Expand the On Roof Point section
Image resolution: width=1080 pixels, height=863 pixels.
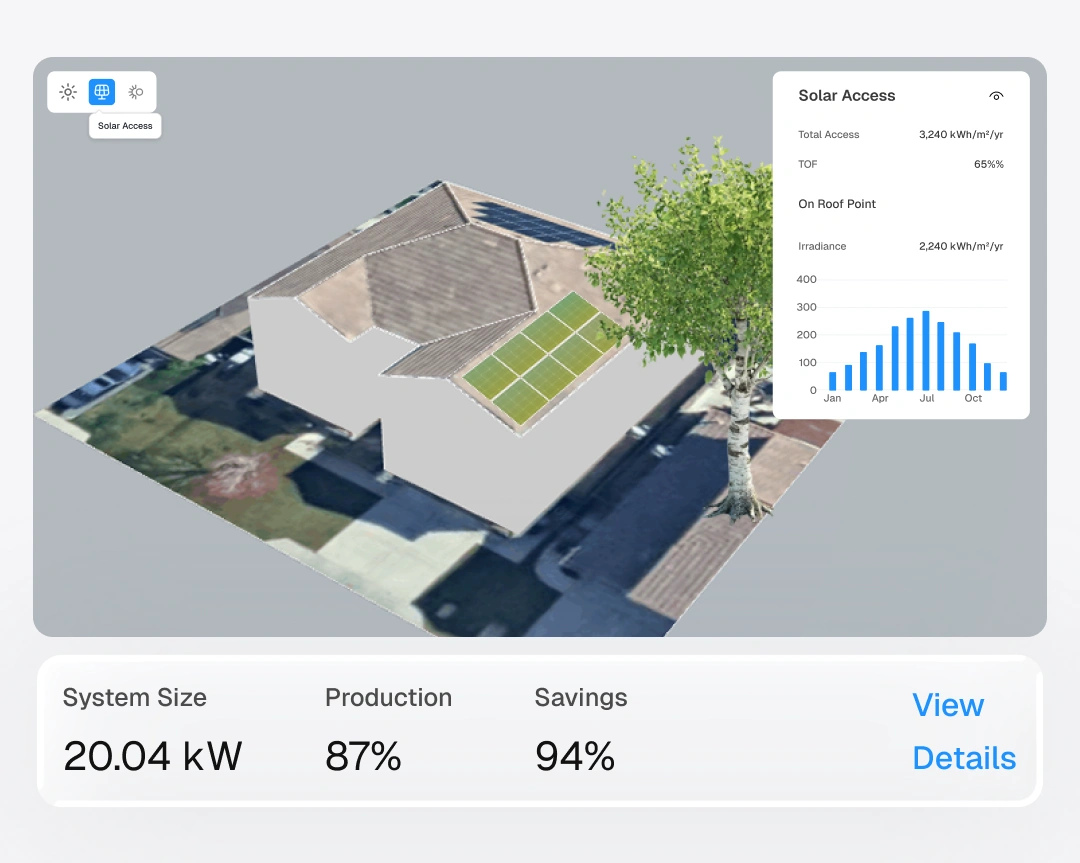click(837, 204)
